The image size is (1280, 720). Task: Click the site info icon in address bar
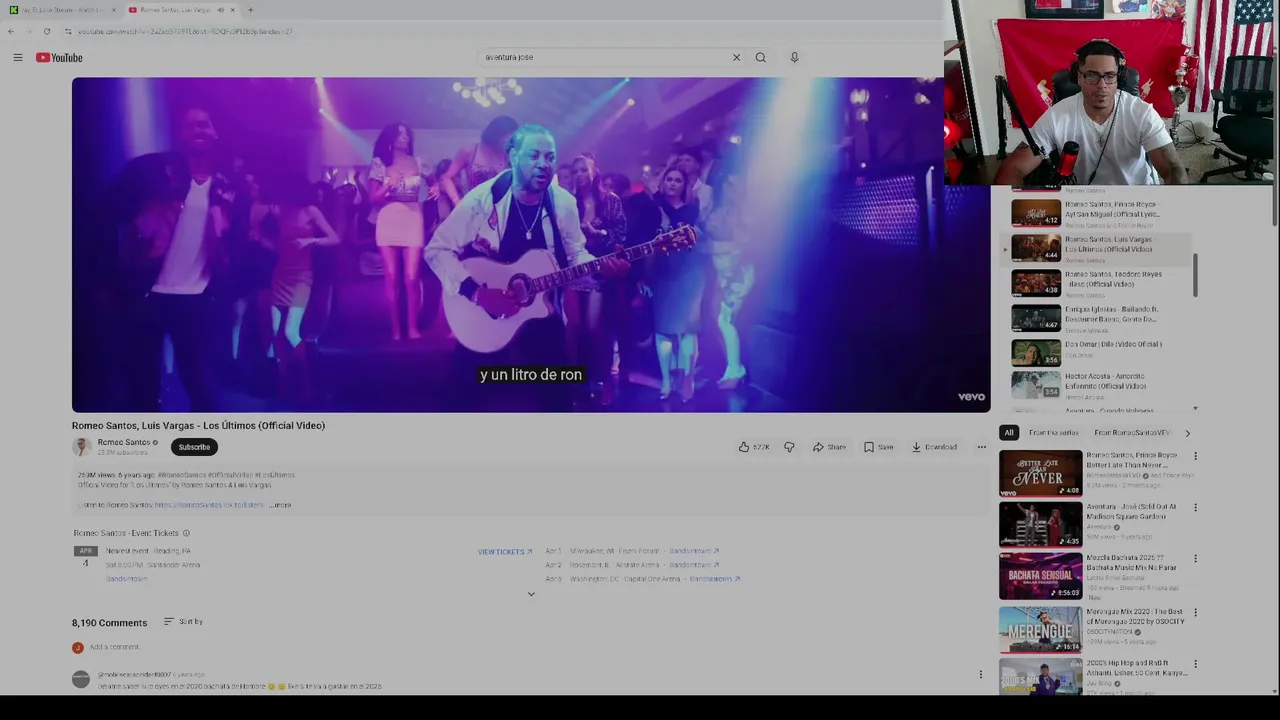68,32
